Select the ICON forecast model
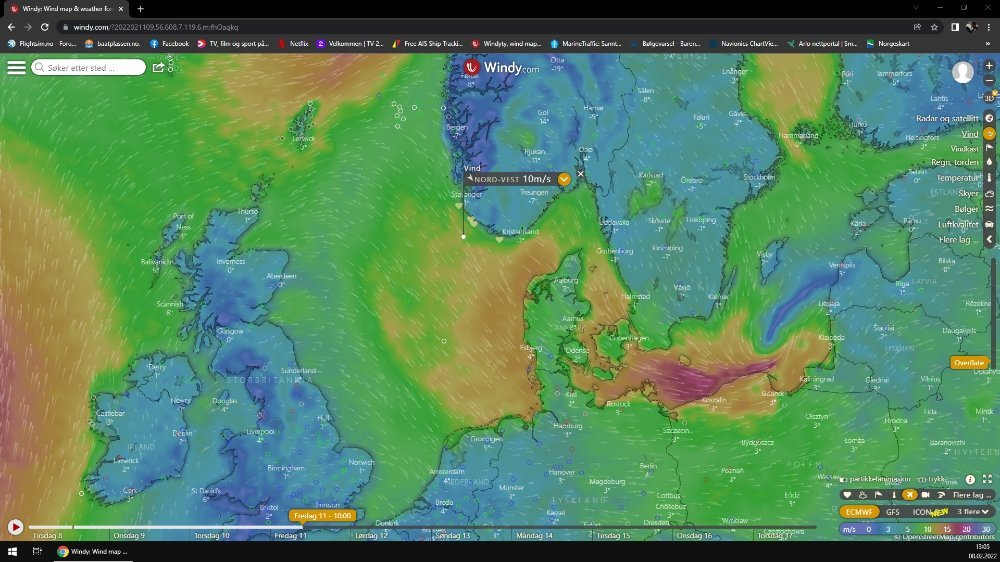 pyautogui.click(x=921, y=512)
